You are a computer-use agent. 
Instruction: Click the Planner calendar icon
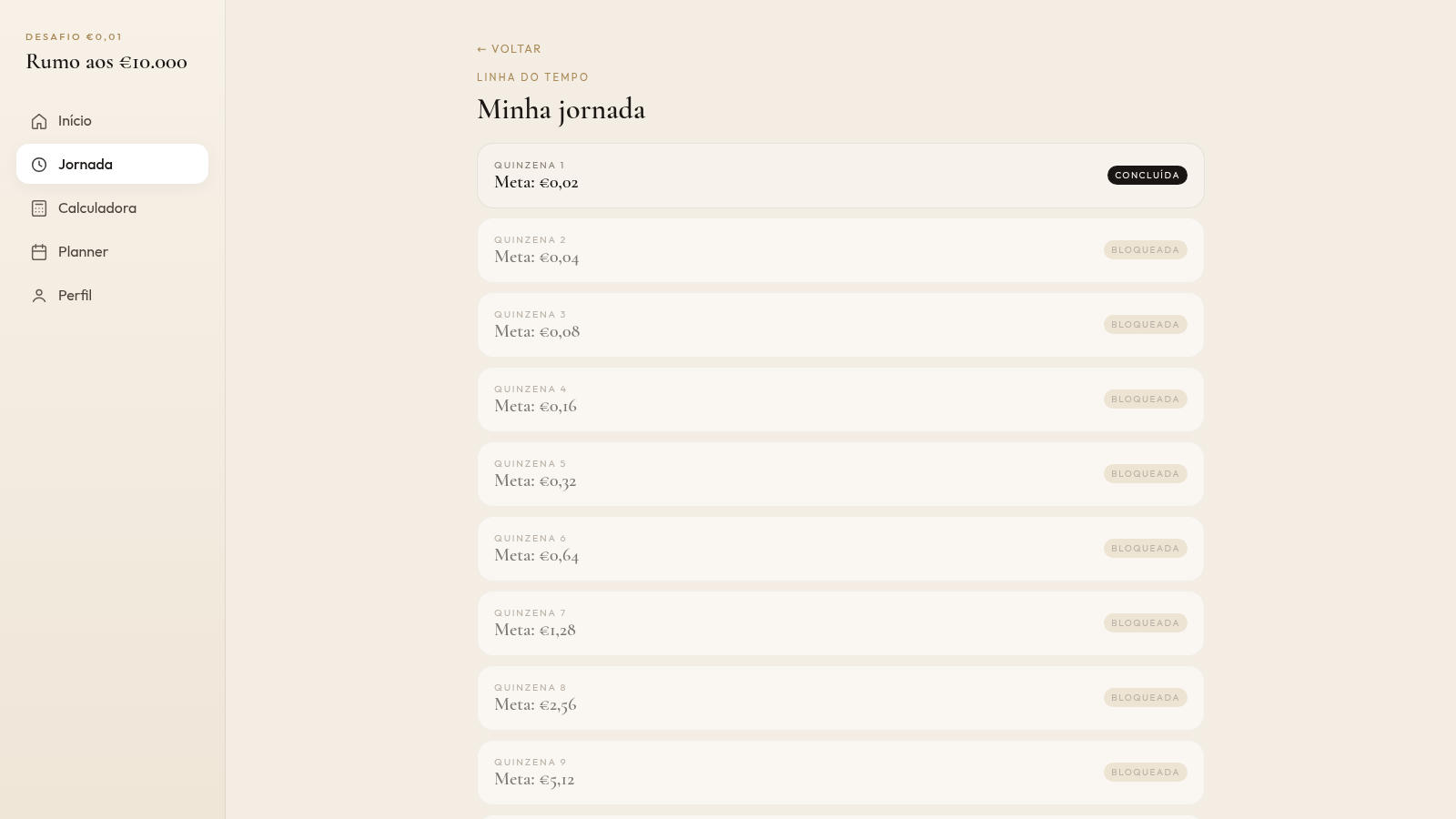(x=39, y=252)
